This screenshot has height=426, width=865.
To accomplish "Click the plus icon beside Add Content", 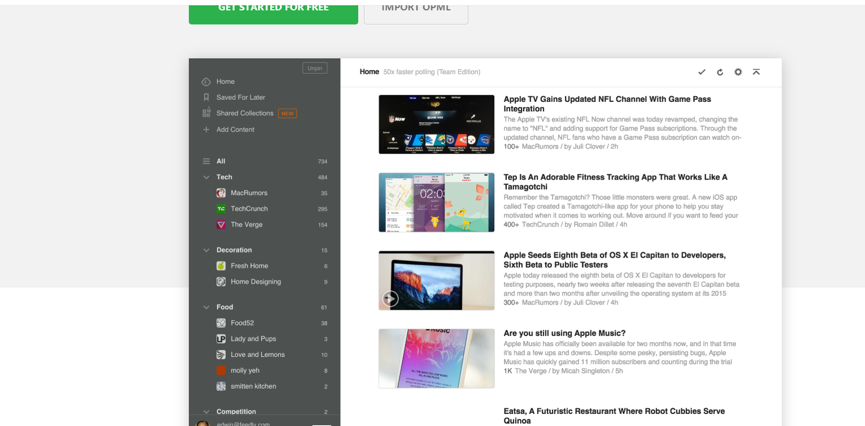I will [206, 129].
